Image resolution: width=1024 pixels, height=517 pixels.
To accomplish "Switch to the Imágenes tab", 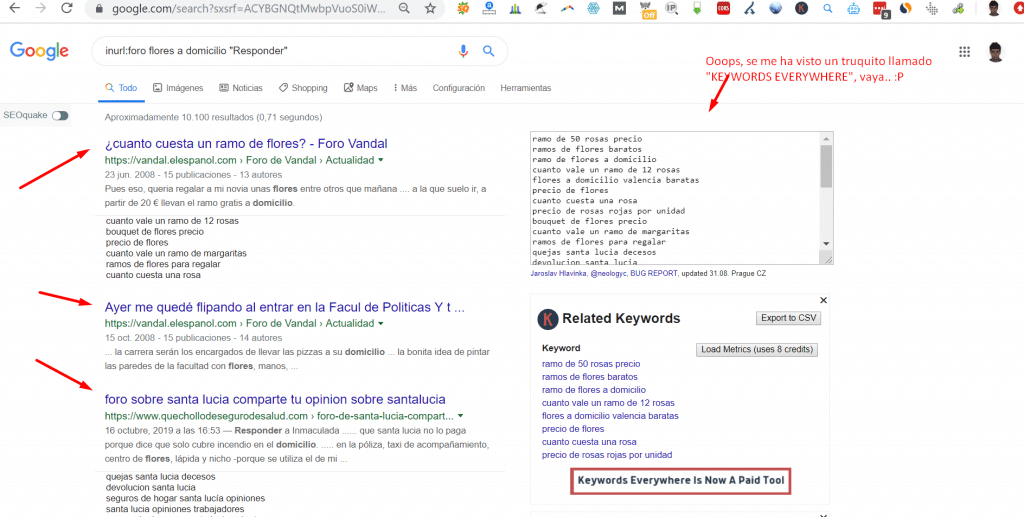I will [177, 88].
